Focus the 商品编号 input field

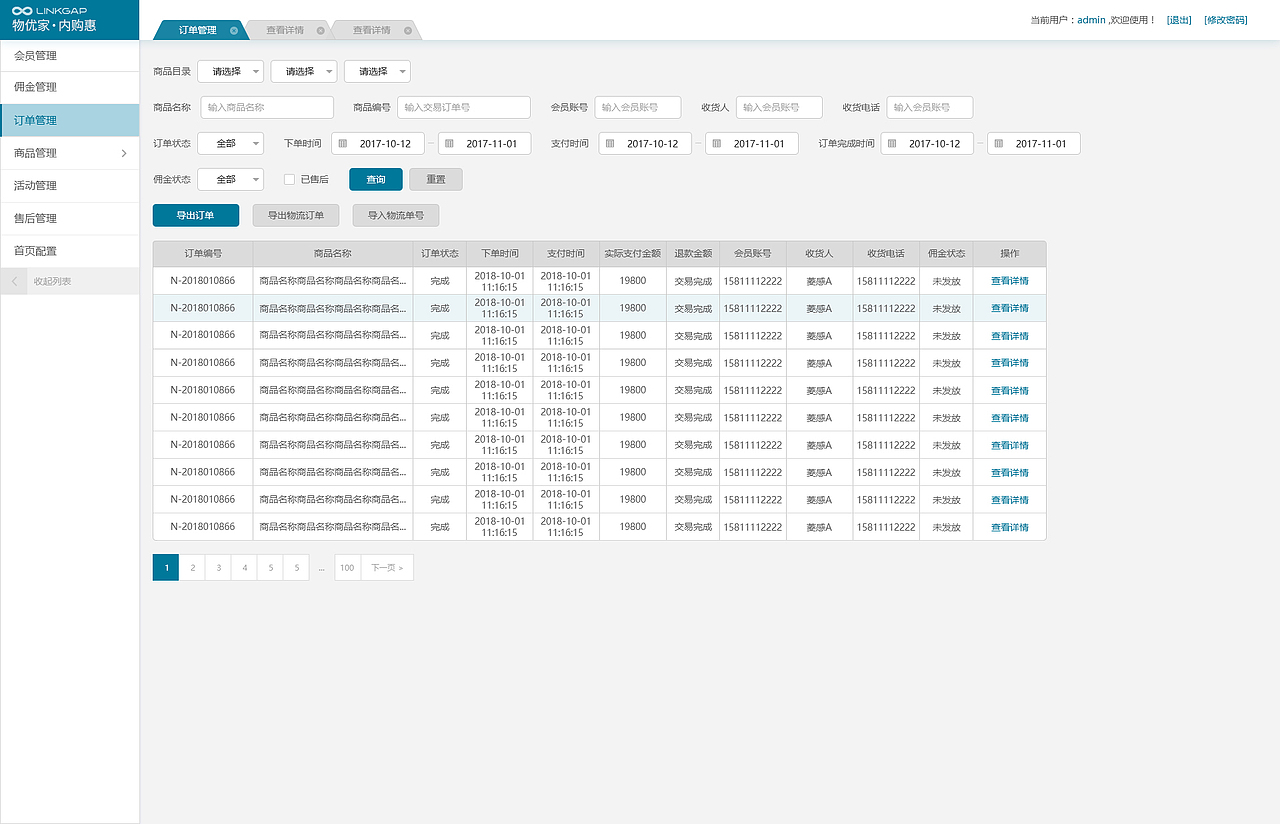[464, 107]
